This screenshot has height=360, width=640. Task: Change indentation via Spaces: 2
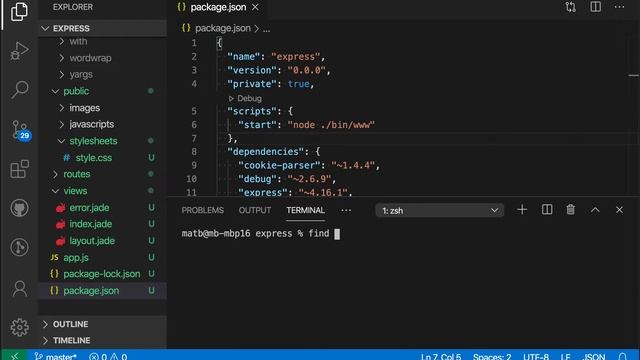(x=492, y=356)
